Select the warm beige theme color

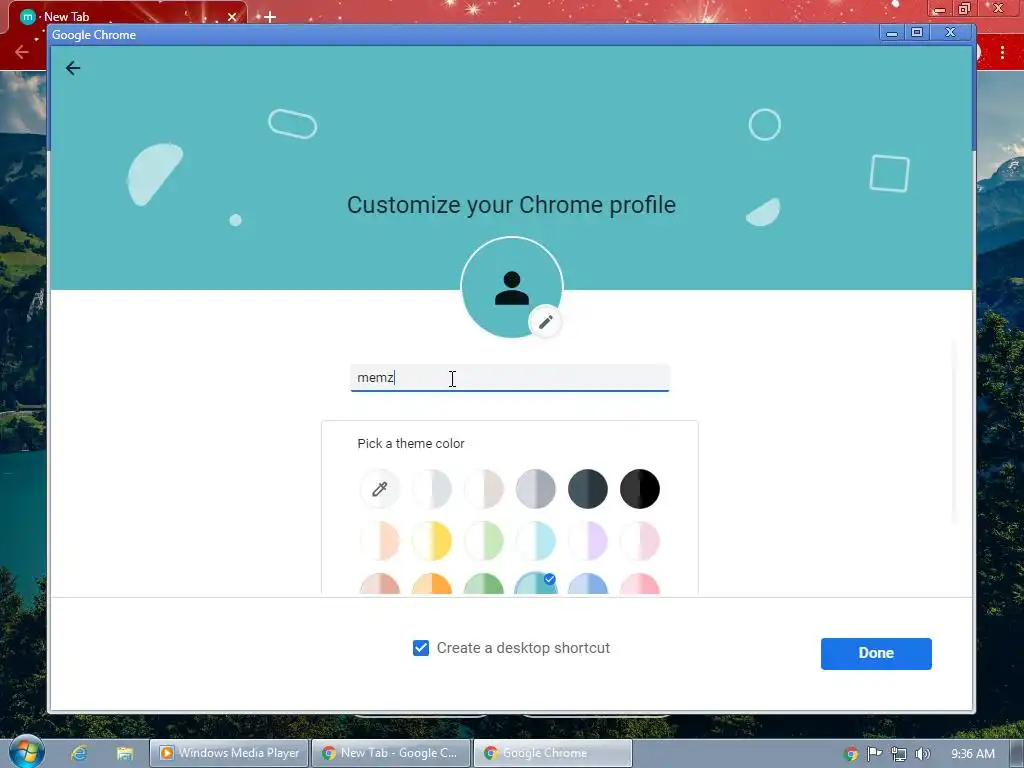[x=484, y=488]
